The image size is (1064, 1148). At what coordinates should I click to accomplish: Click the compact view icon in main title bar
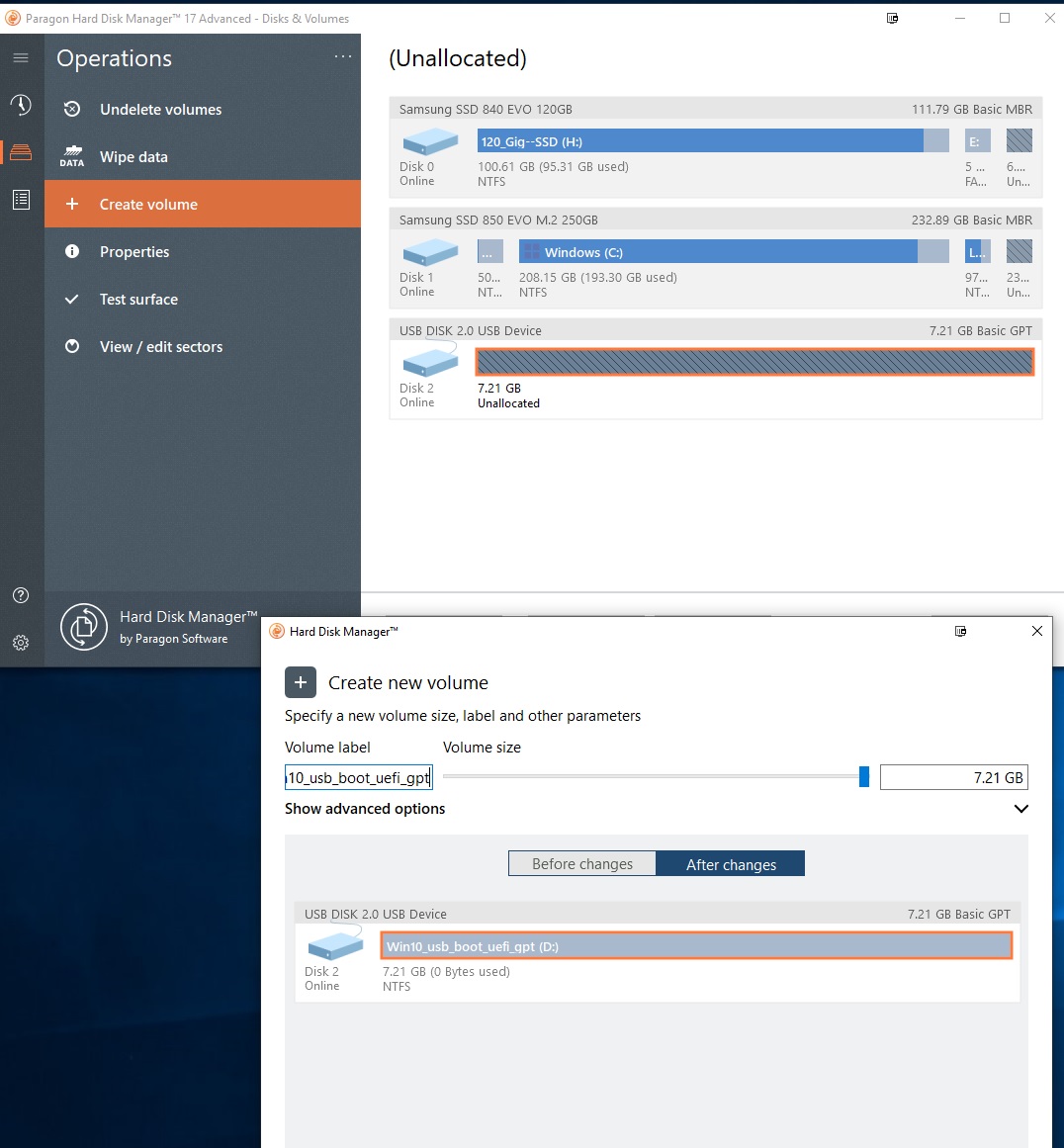(x=892, y=19)
